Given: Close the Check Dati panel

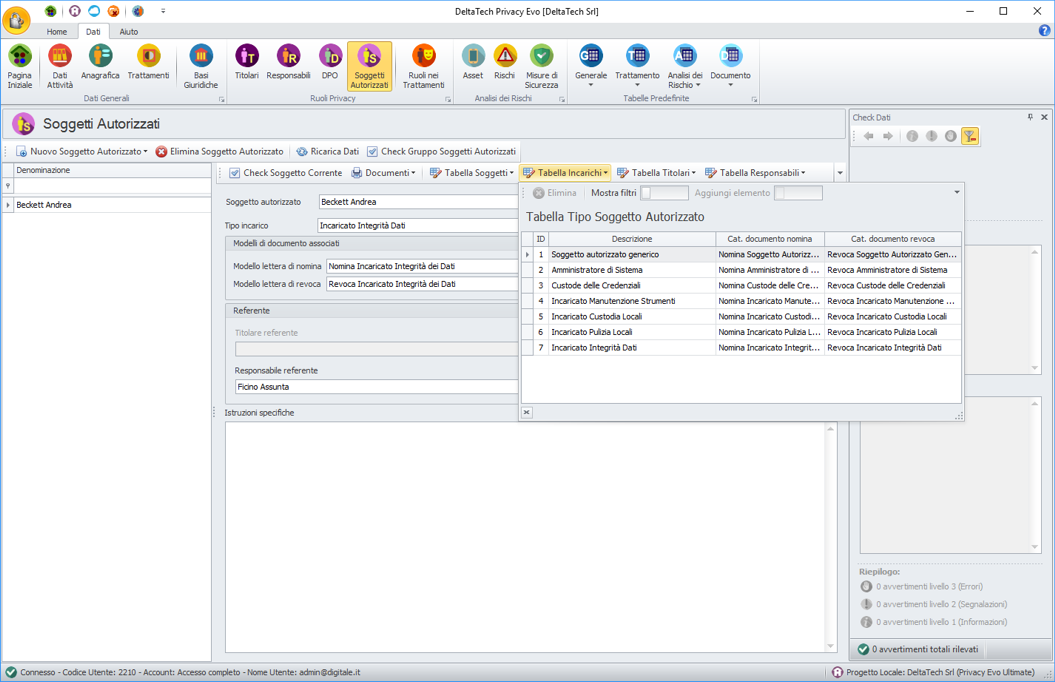Looking at the screenshot, I should [x=1044, y=117].
